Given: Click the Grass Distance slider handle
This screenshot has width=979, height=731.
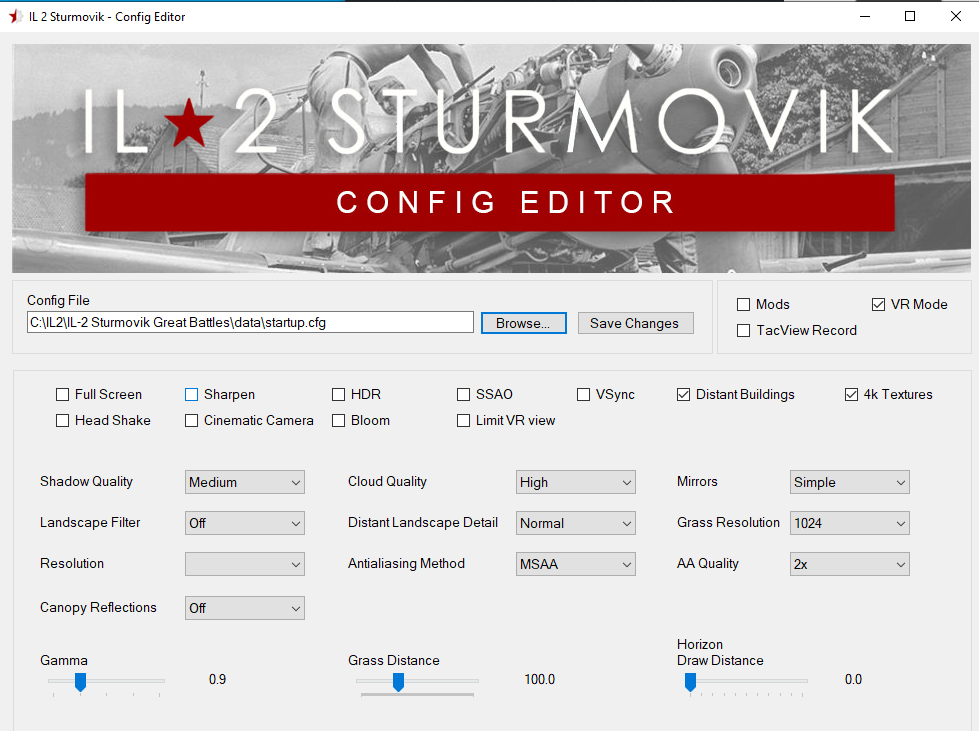Looking at the screenshot, I should pos(398,682).
